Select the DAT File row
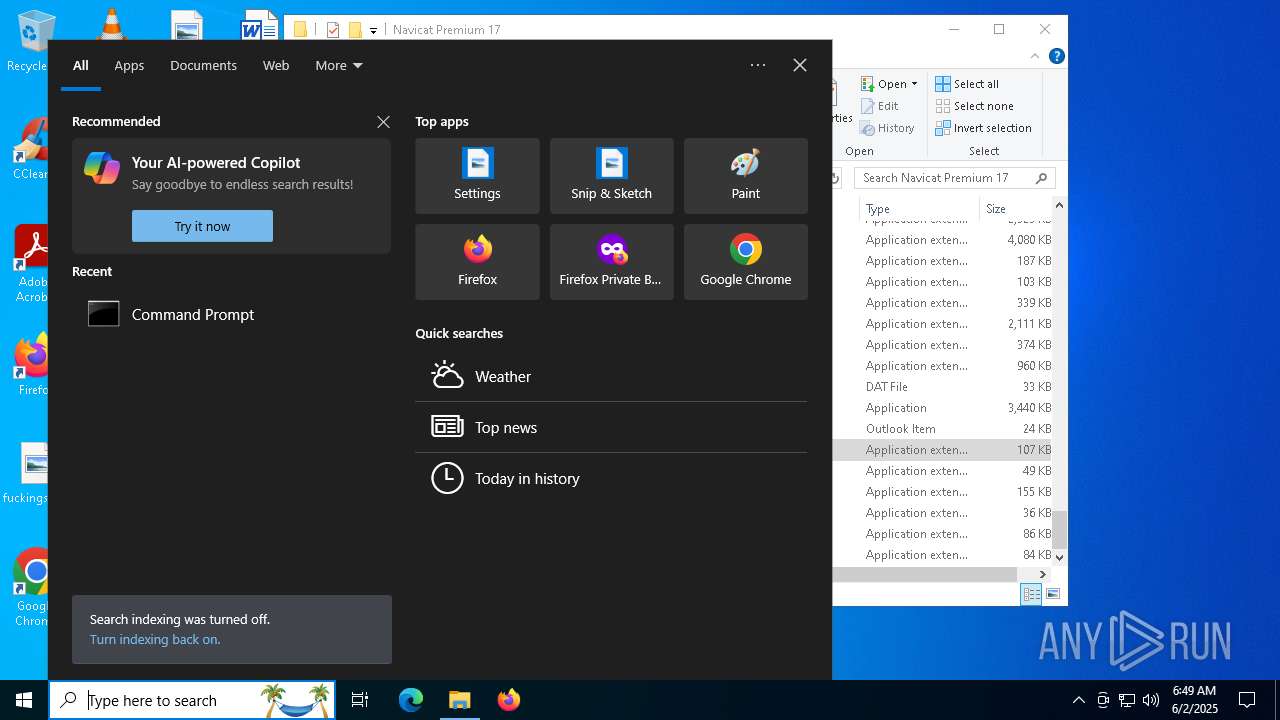Viewport: 1280px width, 720px height. click(943, 387)
